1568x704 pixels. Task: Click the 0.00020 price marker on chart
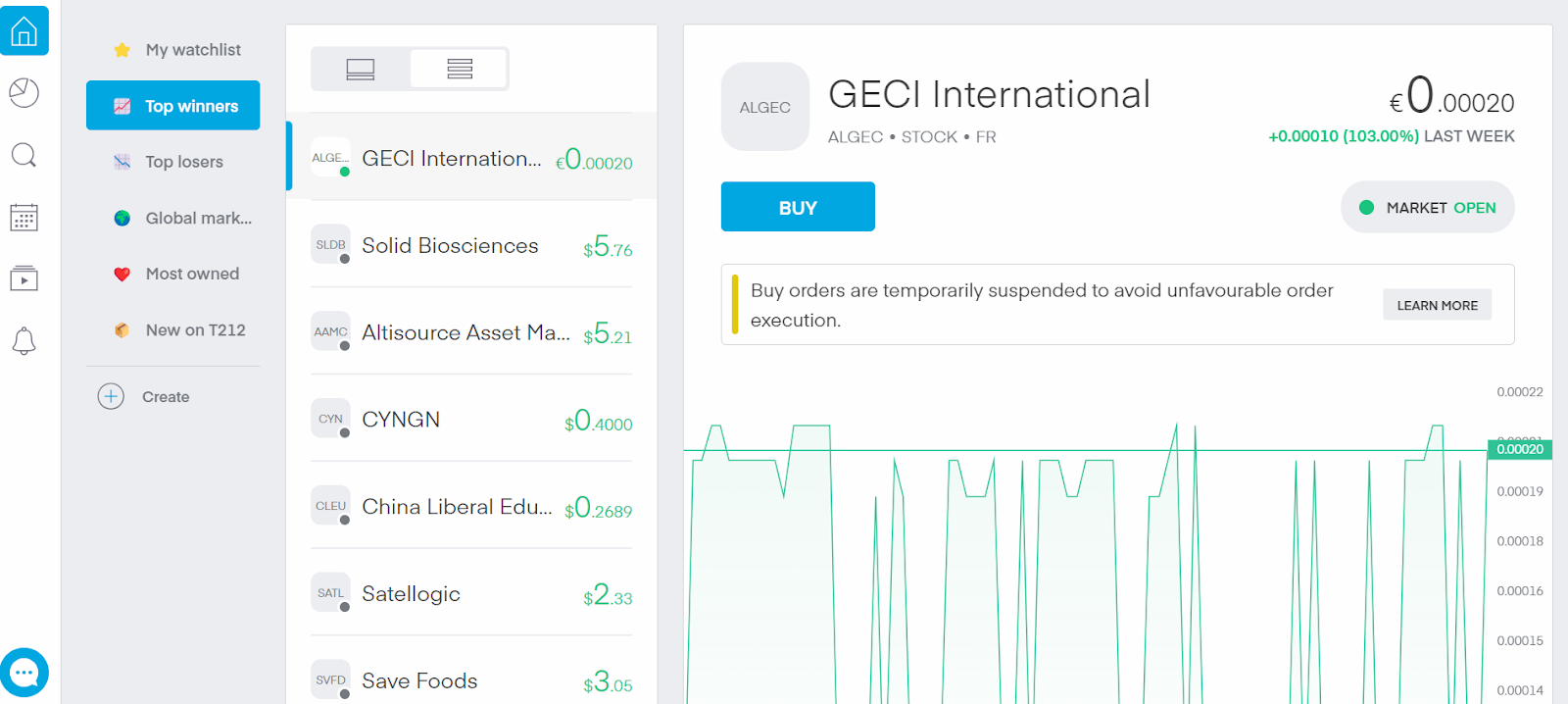[1519, 449]
